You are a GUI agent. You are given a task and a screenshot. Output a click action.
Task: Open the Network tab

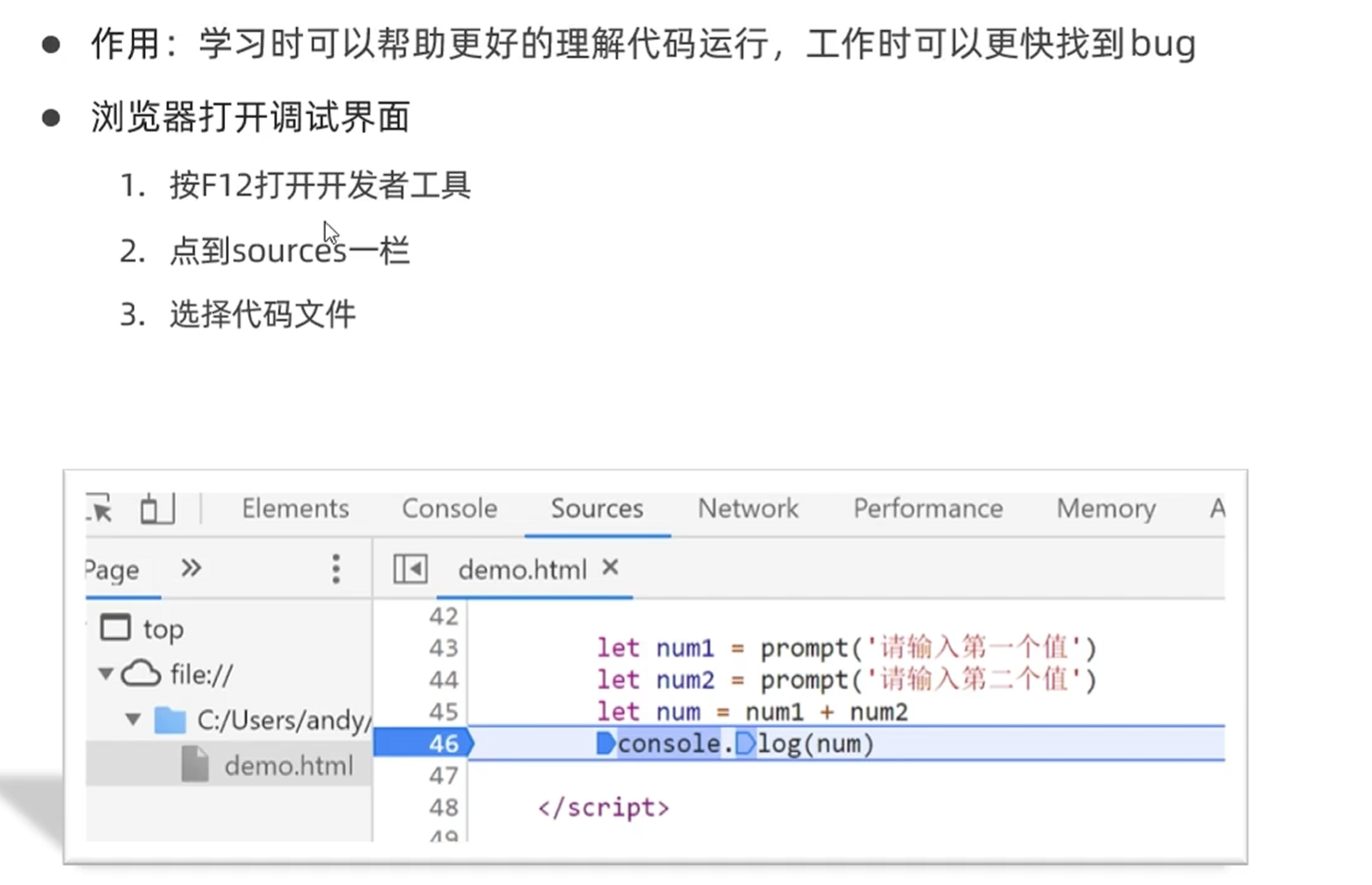[748, 508]
